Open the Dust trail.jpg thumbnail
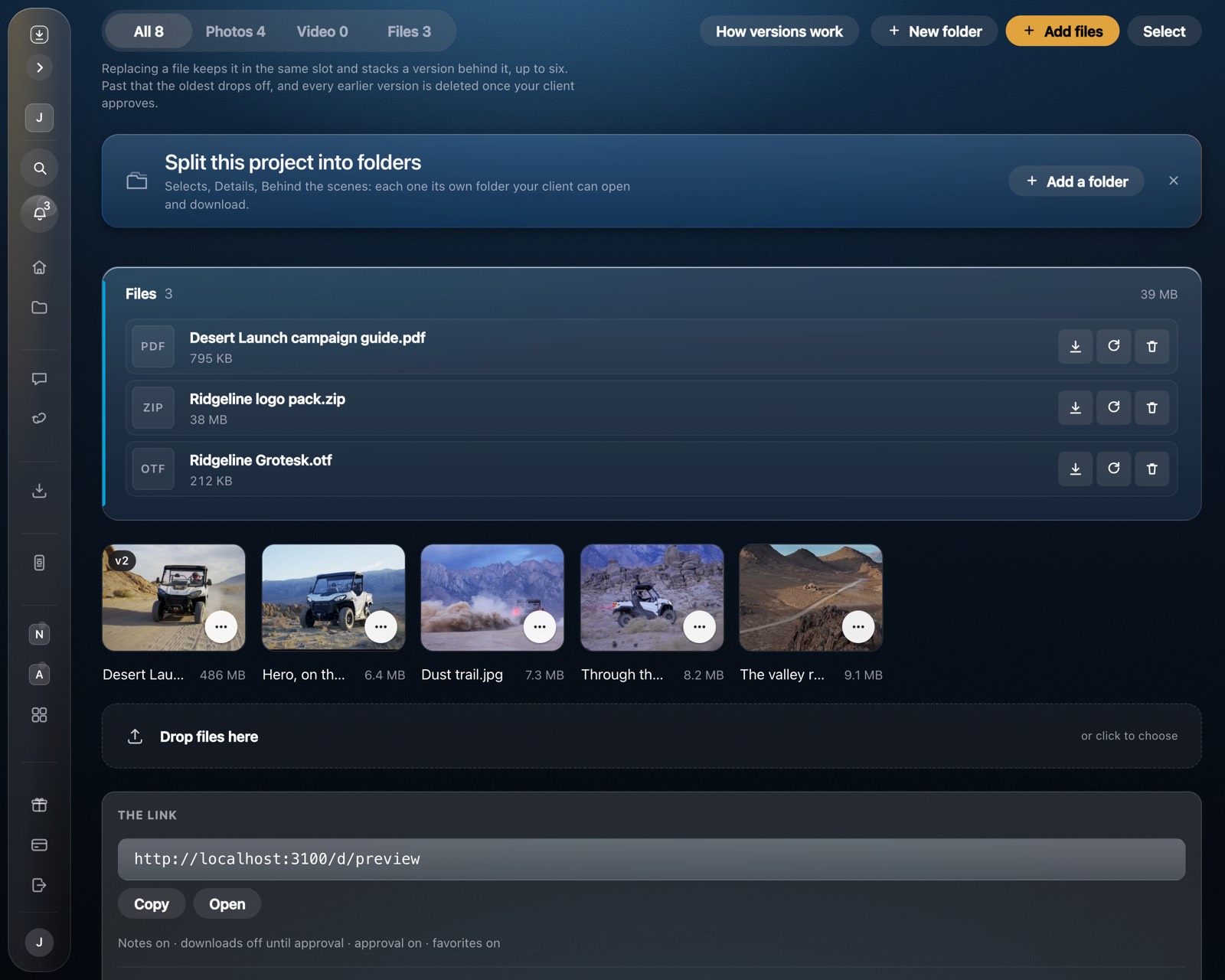 tap(492, 597)
